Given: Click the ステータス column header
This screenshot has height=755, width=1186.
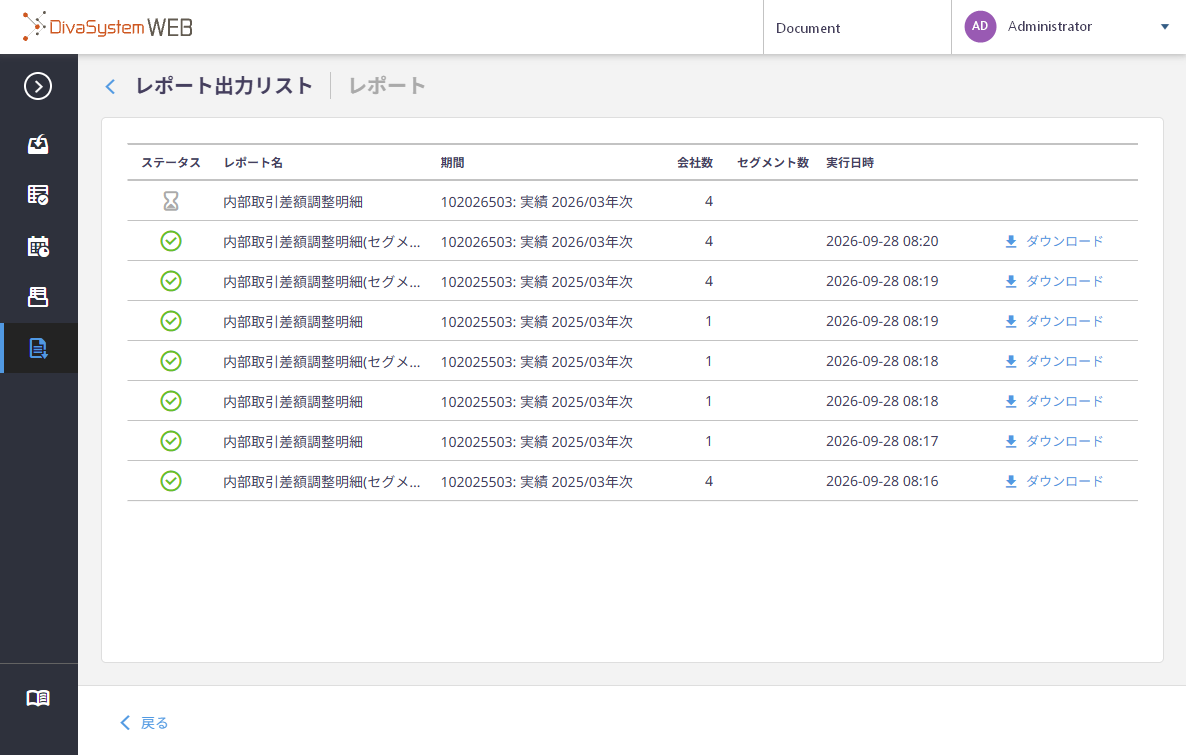Looking at the screenshot, I should [x=171, y=163].
